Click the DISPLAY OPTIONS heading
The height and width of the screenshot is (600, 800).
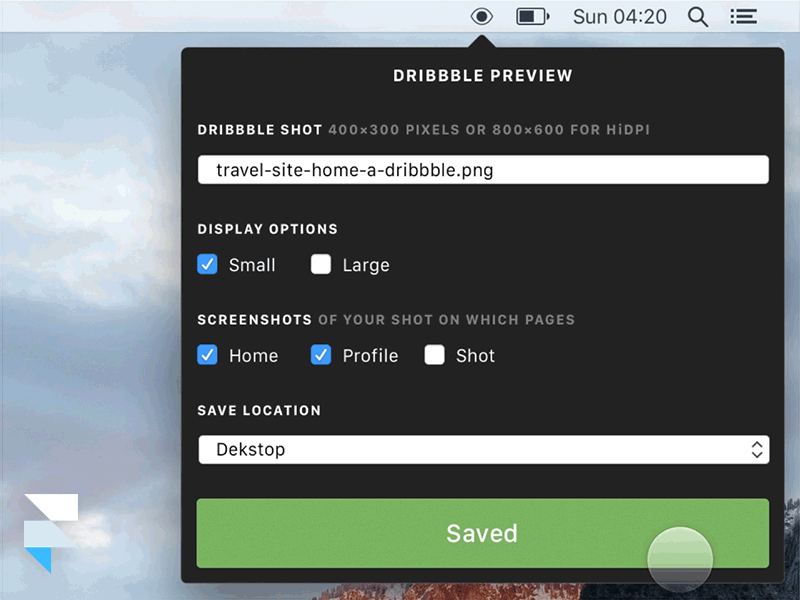coord(267,229)
